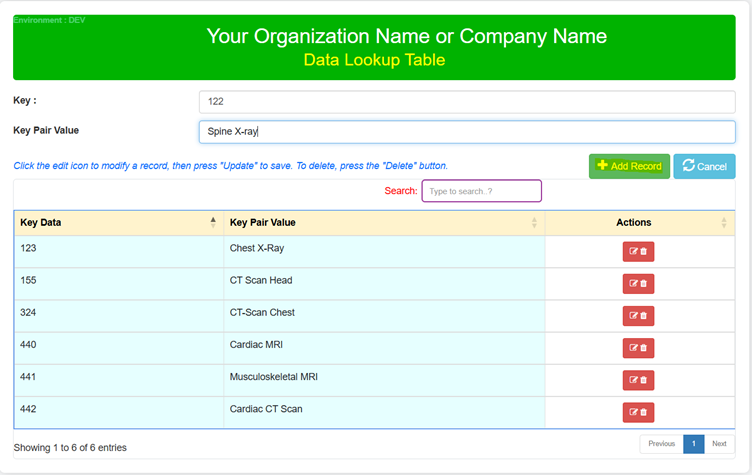Click the edit icon for Chest X-Ray

point(632,252)
